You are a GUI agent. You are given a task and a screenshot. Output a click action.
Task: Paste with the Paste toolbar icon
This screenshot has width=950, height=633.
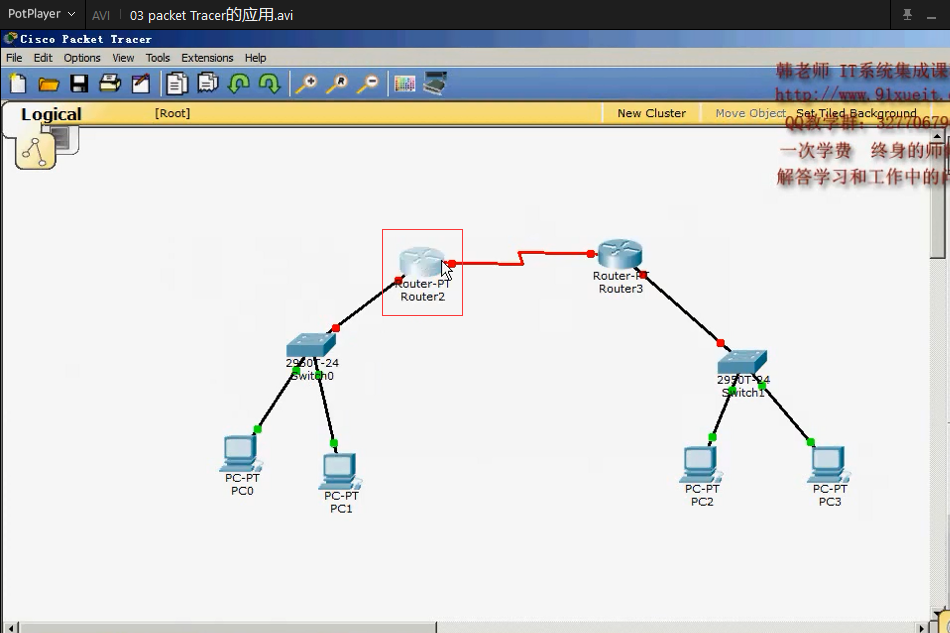pyautogui.click(x=208, y=83)
